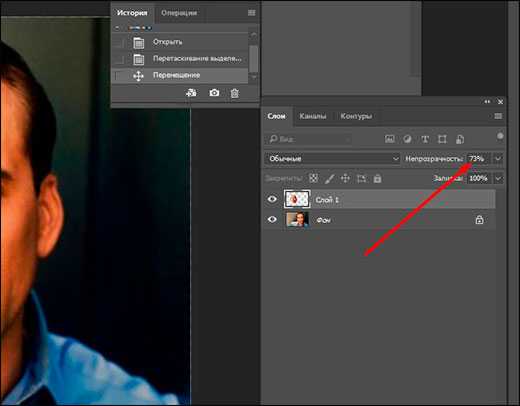Filter layers by type (T) icon
Image resolution: width=520 pixels, height=406 pixels.
click(x=425, y=139)
